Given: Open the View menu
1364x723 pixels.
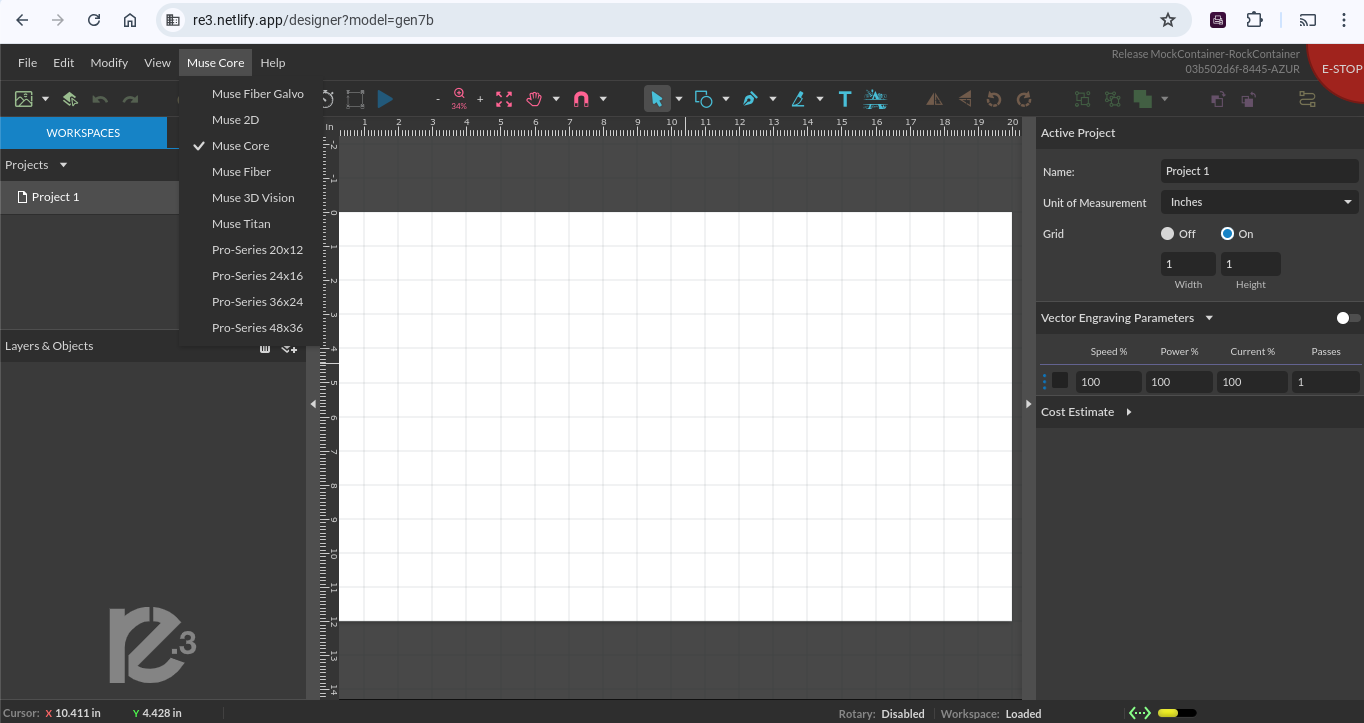Looking at the screenshot, I should pyautogui.click(x=157, y=62).
